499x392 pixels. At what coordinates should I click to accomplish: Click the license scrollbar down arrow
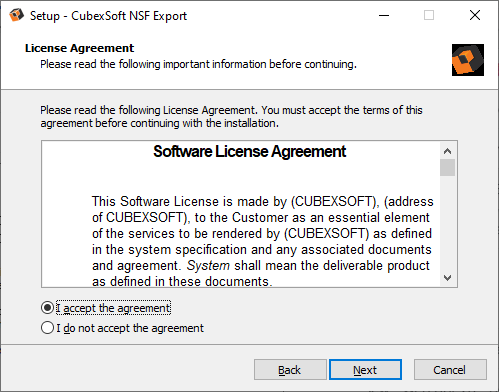(x=447, y=277)
